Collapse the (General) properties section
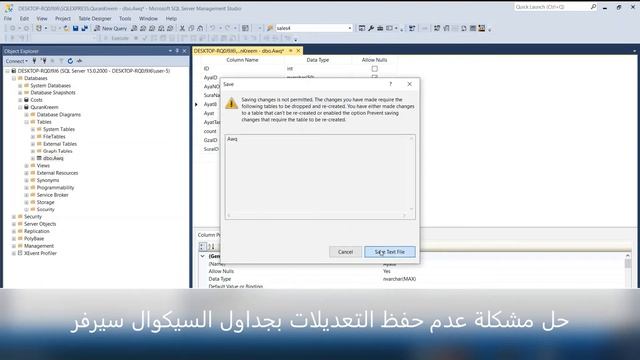The image size is (640, 360). [202, 256]
